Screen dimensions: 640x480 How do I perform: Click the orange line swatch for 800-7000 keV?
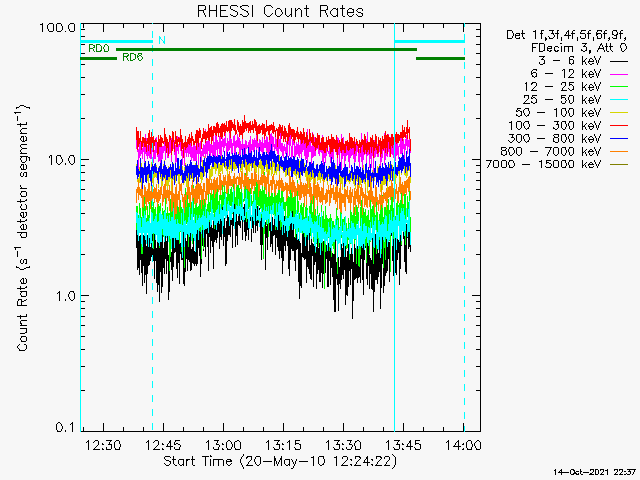click(x=619, y=152)
